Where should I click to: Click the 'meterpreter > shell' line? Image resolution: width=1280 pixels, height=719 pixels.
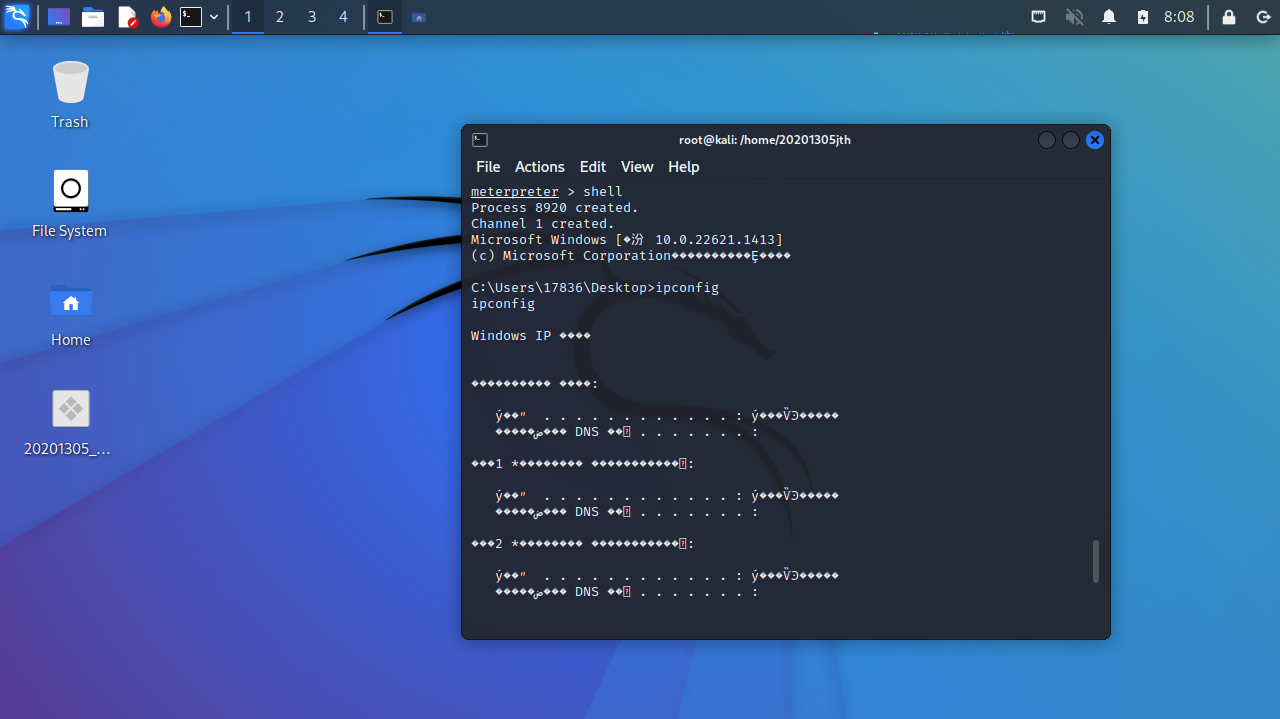pyautogui.click(x=547, y=192)
